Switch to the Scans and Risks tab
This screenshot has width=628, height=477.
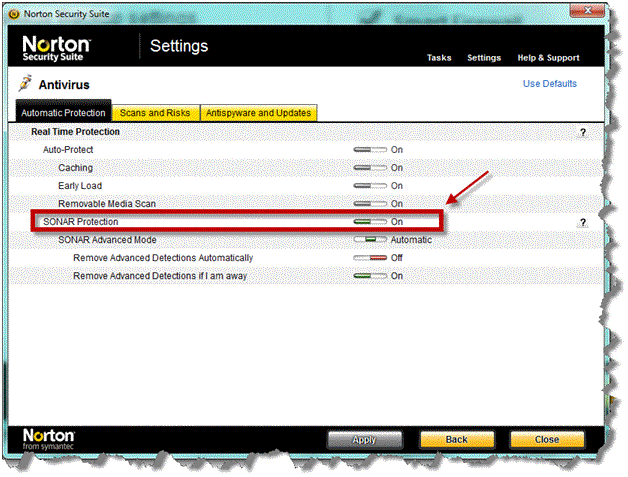(x=155, y=113)
